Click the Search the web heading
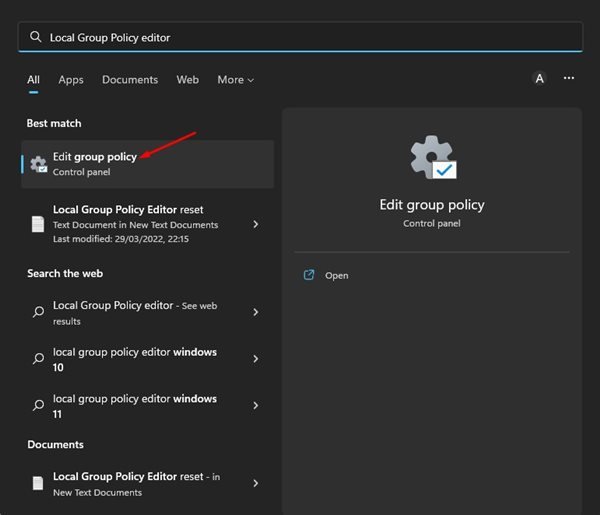Image resolution: width=600 pixels, height=515 pixels. (x=65, y=273)
